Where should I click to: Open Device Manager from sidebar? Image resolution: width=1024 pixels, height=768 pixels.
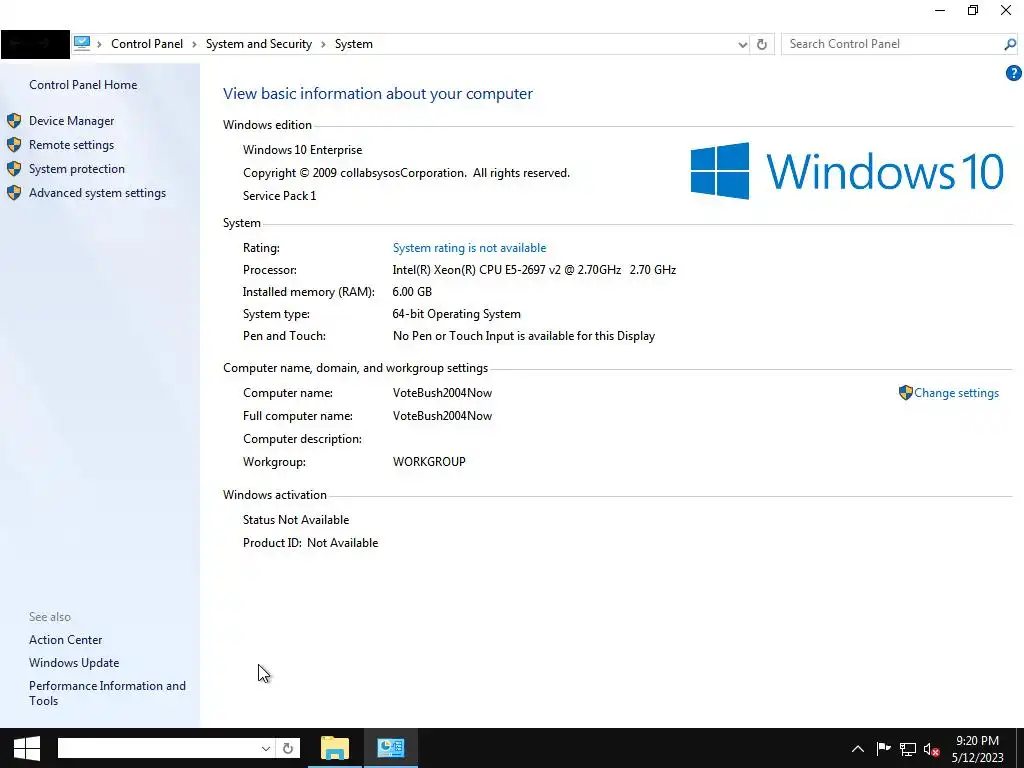(71, 121)
